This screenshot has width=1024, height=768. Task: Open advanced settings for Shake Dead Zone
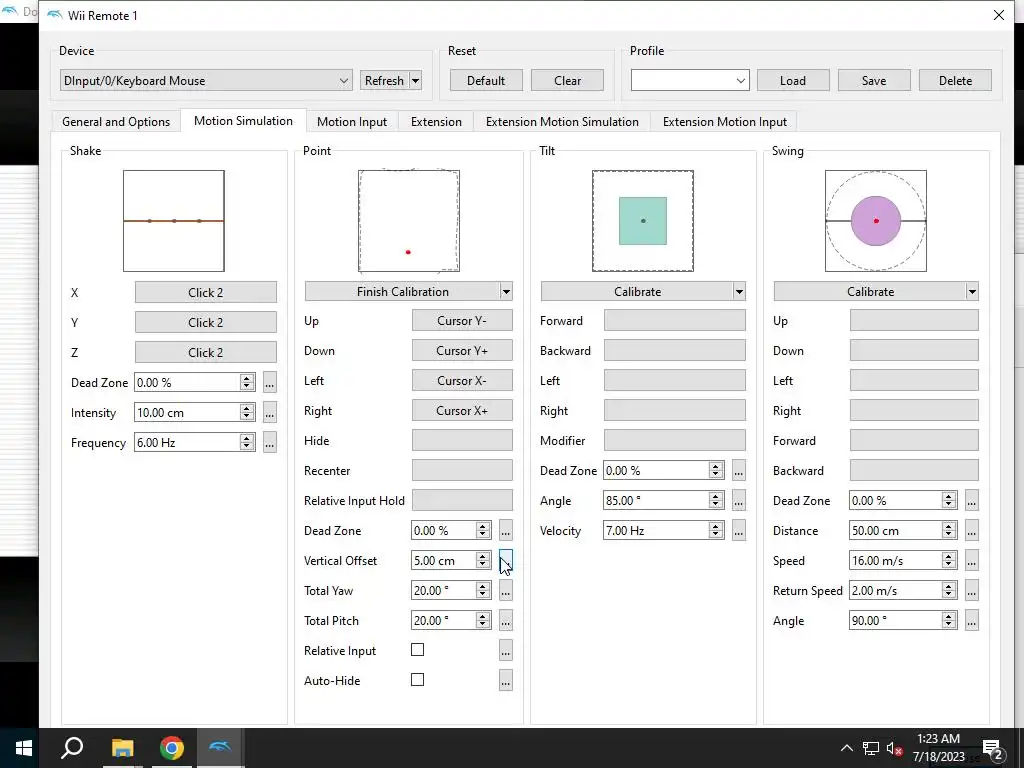(270, 383)
